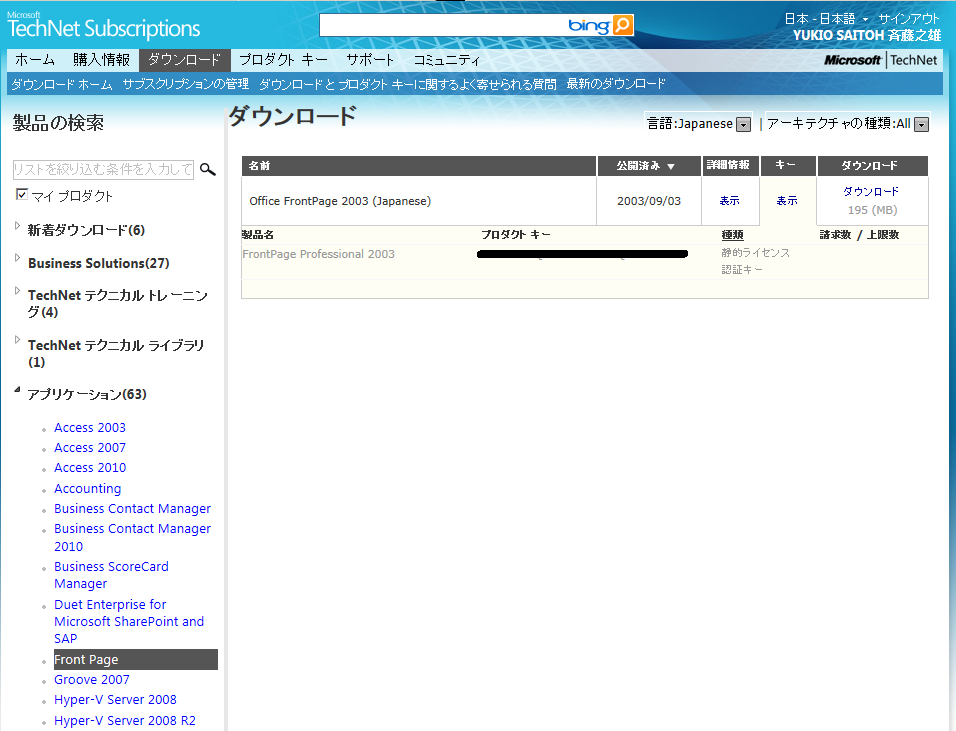Open the ダウンロード tab in top navigation
Viewport: 956px width, 731px height.
(185, 60)
